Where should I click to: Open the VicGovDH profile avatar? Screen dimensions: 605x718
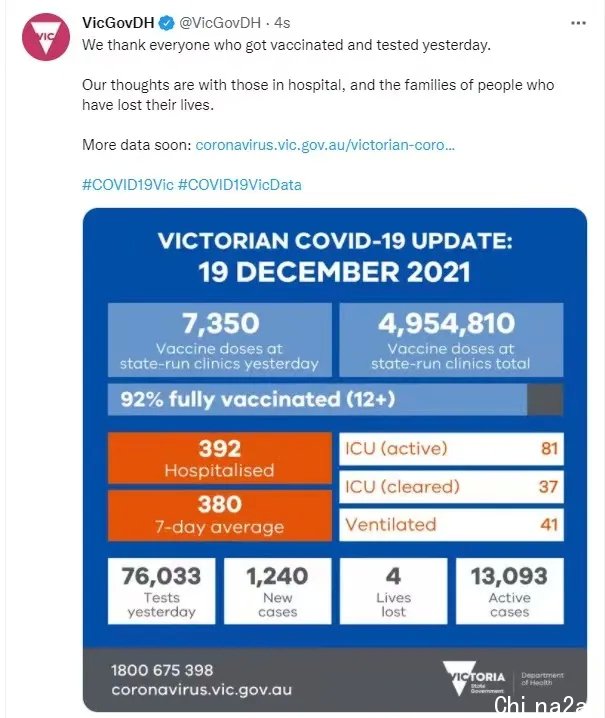pos(46,37)
